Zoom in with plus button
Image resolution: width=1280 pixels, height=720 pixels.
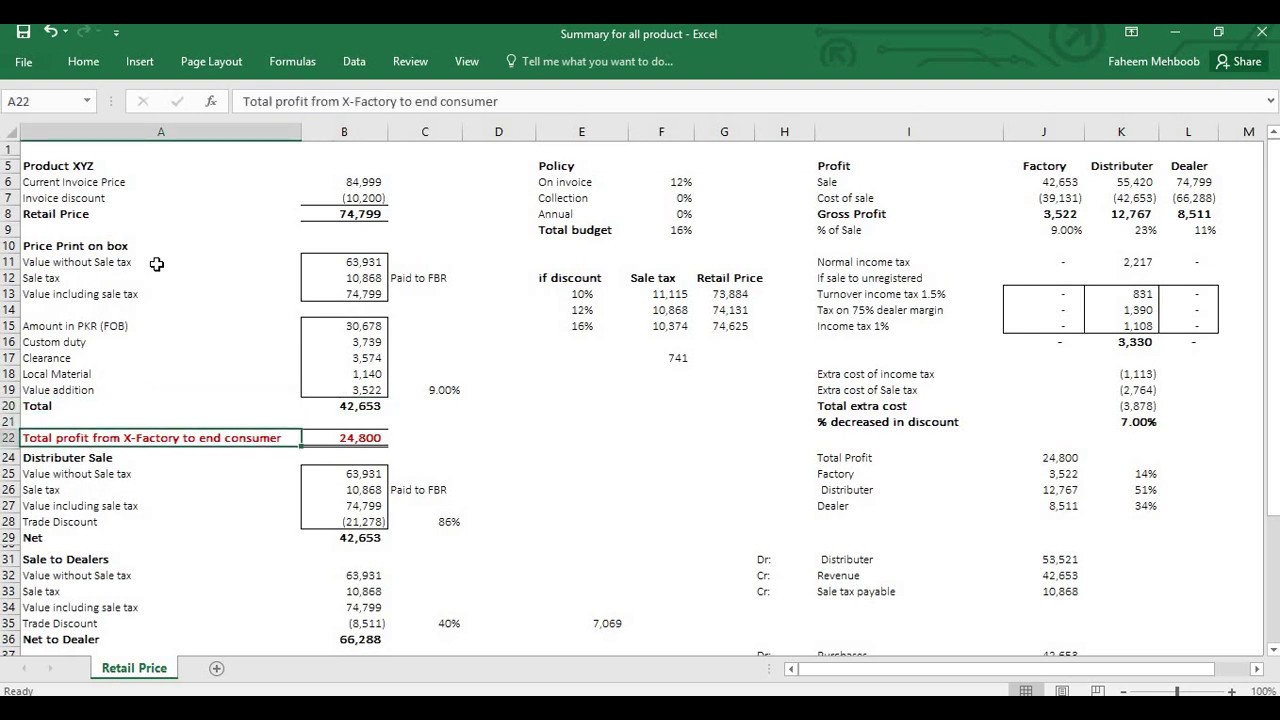tap(1231, 691)
